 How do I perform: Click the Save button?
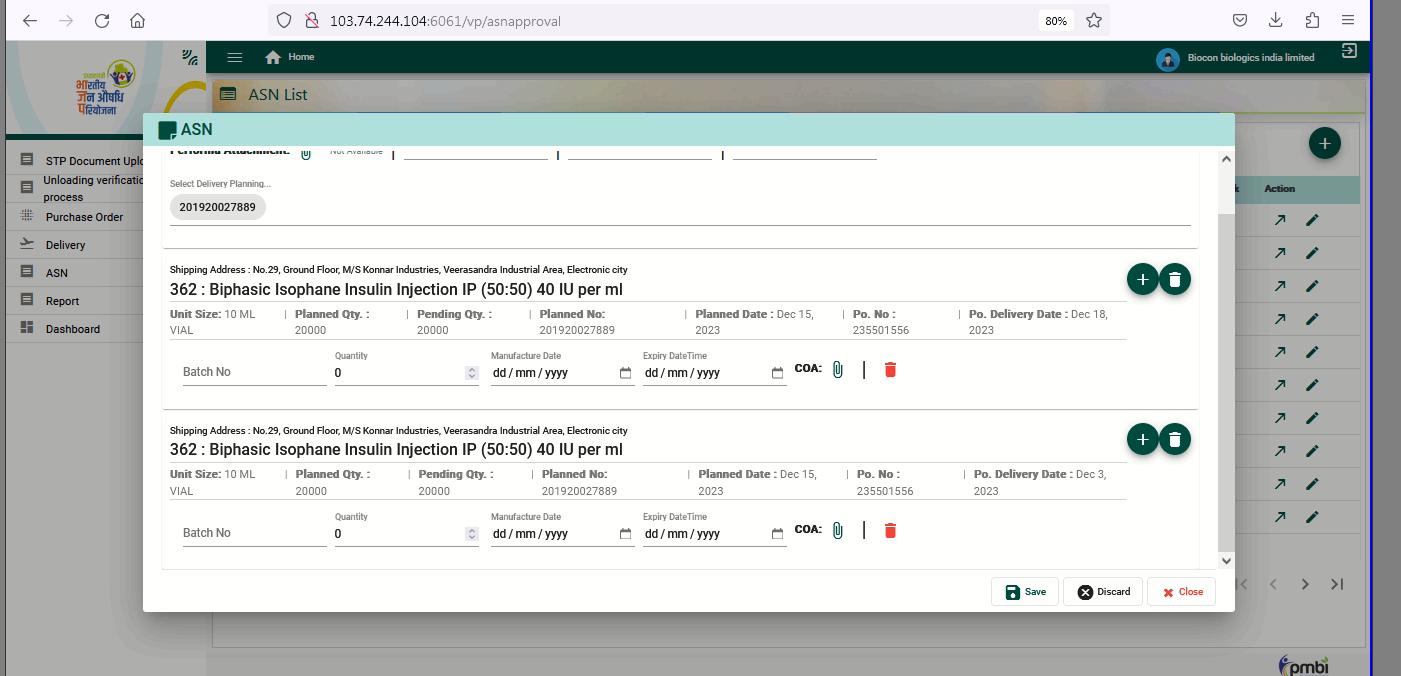[1025, 592]
